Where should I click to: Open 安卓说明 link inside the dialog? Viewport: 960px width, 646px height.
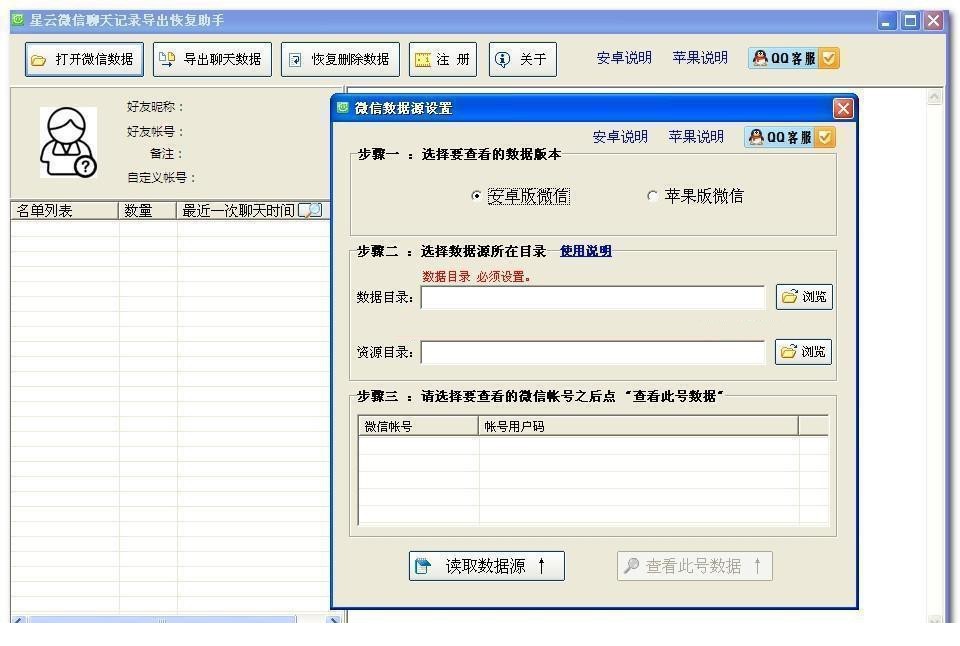[620, 137]
